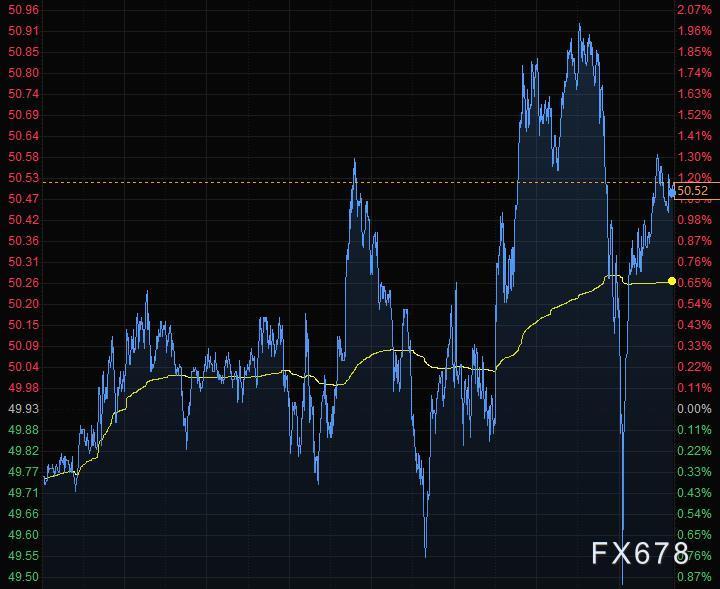Click the 1.74% label on right axis
The height and width of the screenshot is (589, 720).
[x=694, y=73]
